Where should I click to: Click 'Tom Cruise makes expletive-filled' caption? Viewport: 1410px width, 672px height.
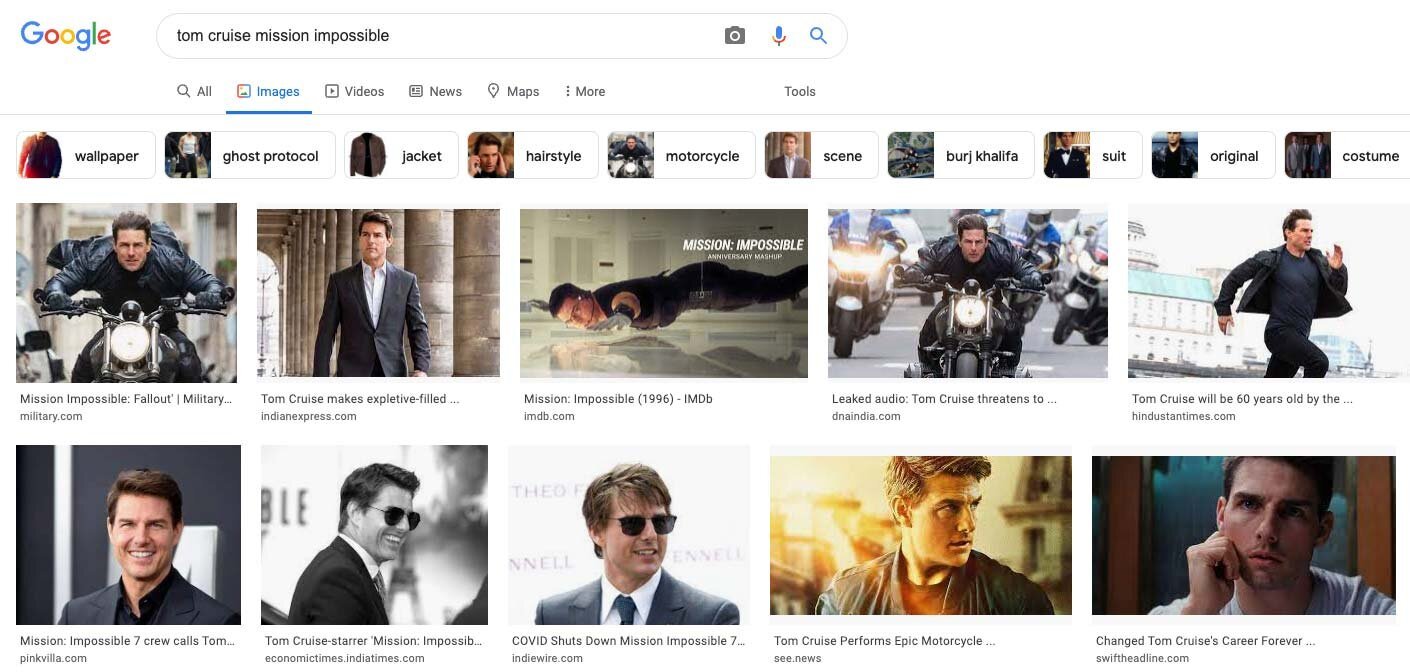click(360, 399)
